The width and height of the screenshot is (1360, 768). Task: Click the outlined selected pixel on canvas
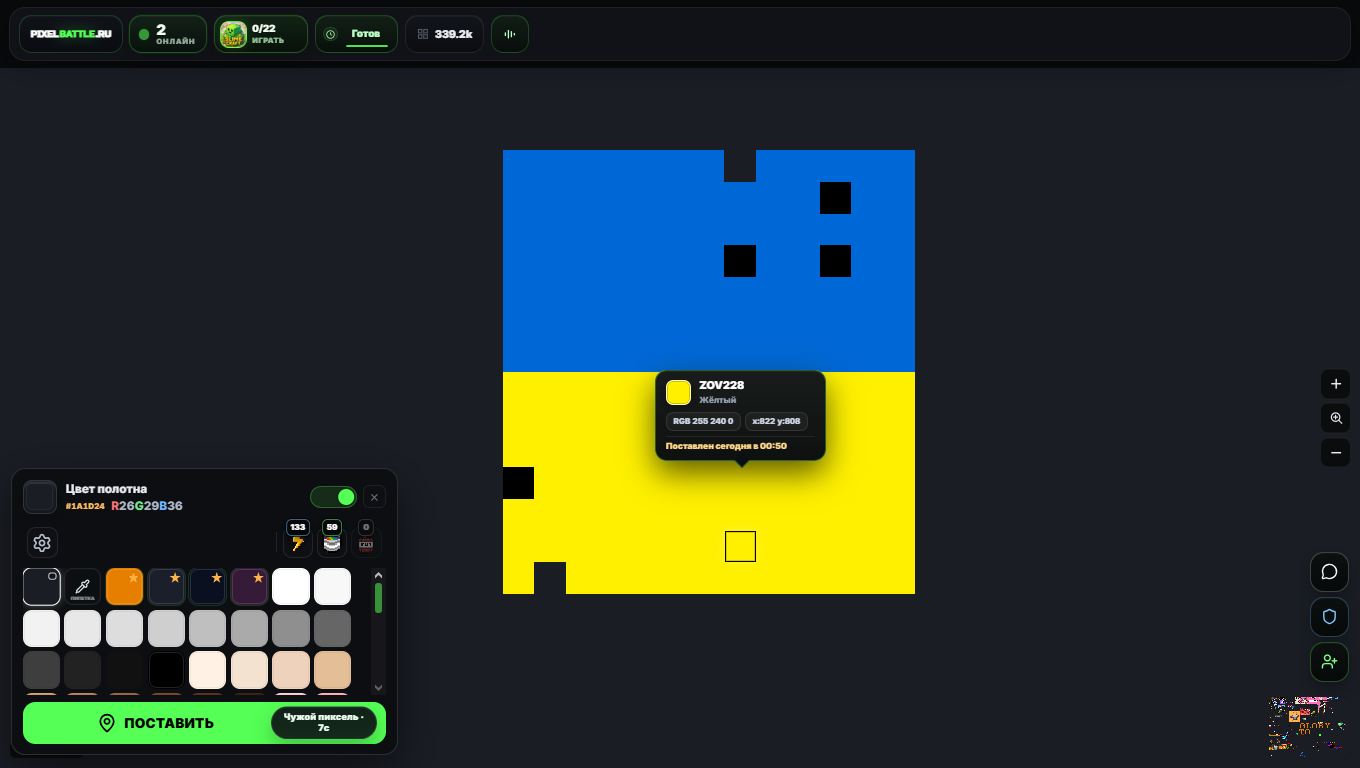coord(740,546)
